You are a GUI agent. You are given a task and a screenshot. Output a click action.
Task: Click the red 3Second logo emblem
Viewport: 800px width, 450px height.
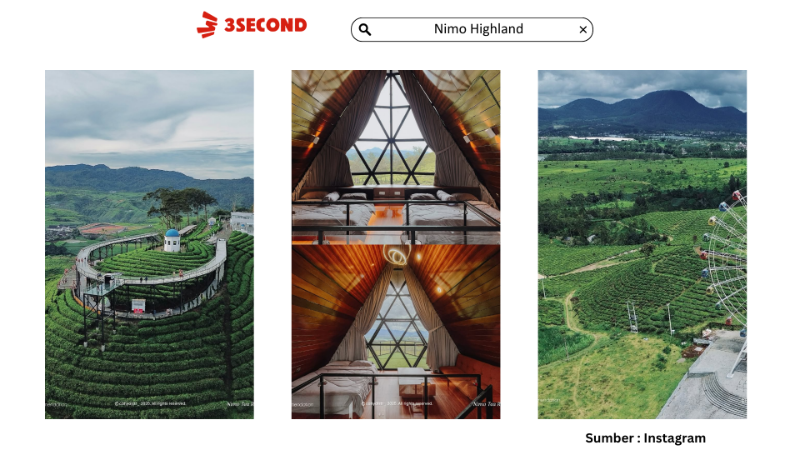point(207,24)
